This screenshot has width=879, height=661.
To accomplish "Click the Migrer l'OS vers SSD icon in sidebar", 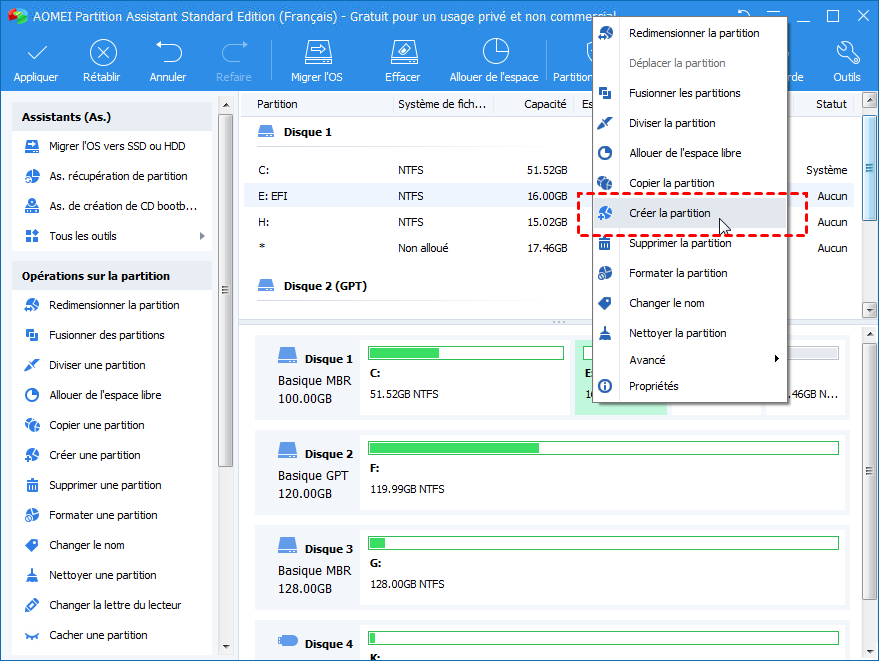I will pyautogui.click(x=32, y=146).
